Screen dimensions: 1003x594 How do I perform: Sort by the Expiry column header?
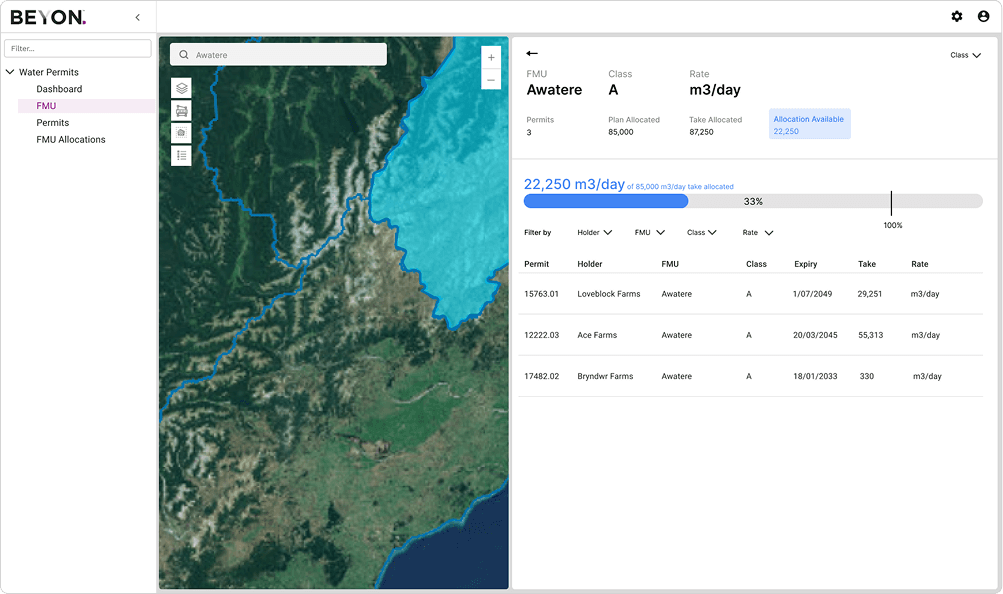point(806,264)
